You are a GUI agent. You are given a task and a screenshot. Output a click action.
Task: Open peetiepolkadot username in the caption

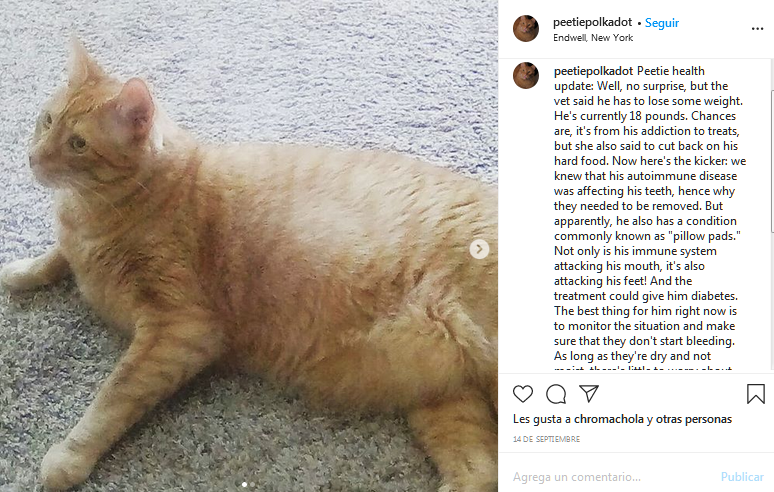pyautogui.click(x=593, y=71)
